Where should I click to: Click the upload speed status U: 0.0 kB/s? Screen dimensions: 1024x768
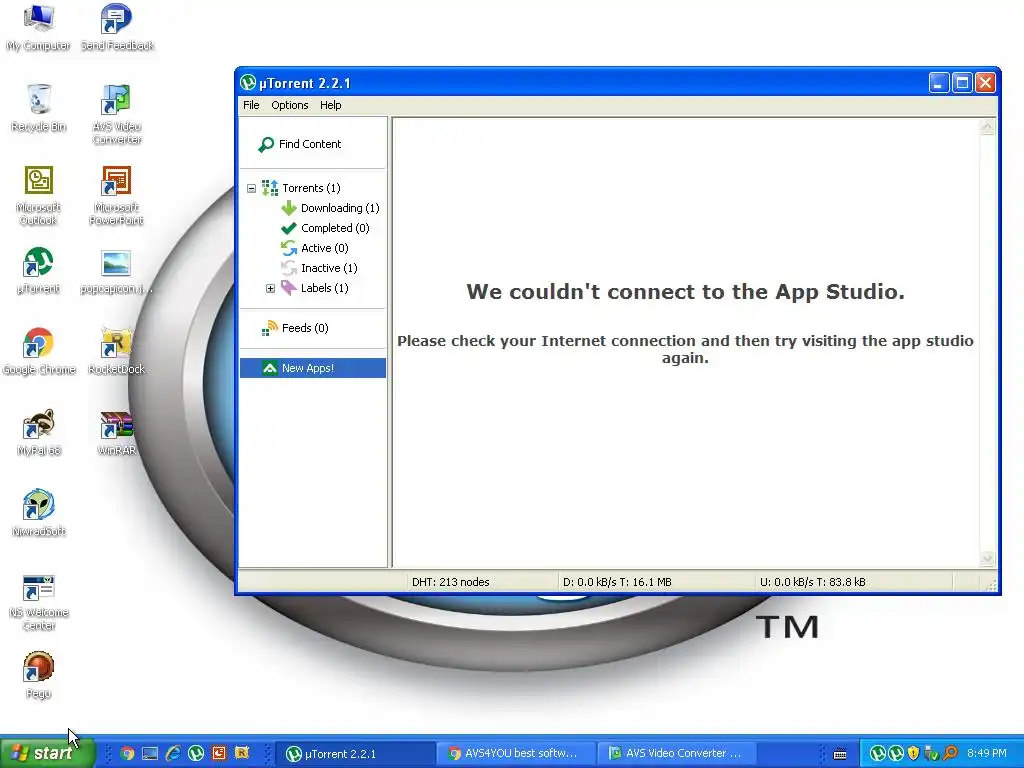pyautogui.click(x=812, y=582)
